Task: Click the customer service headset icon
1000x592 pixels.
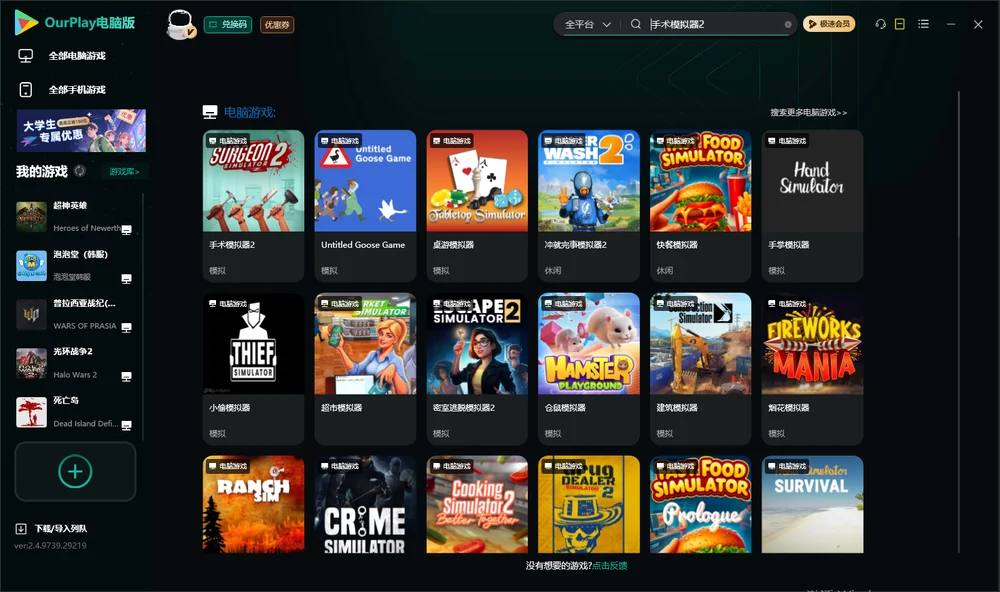Action: [880, 24]
